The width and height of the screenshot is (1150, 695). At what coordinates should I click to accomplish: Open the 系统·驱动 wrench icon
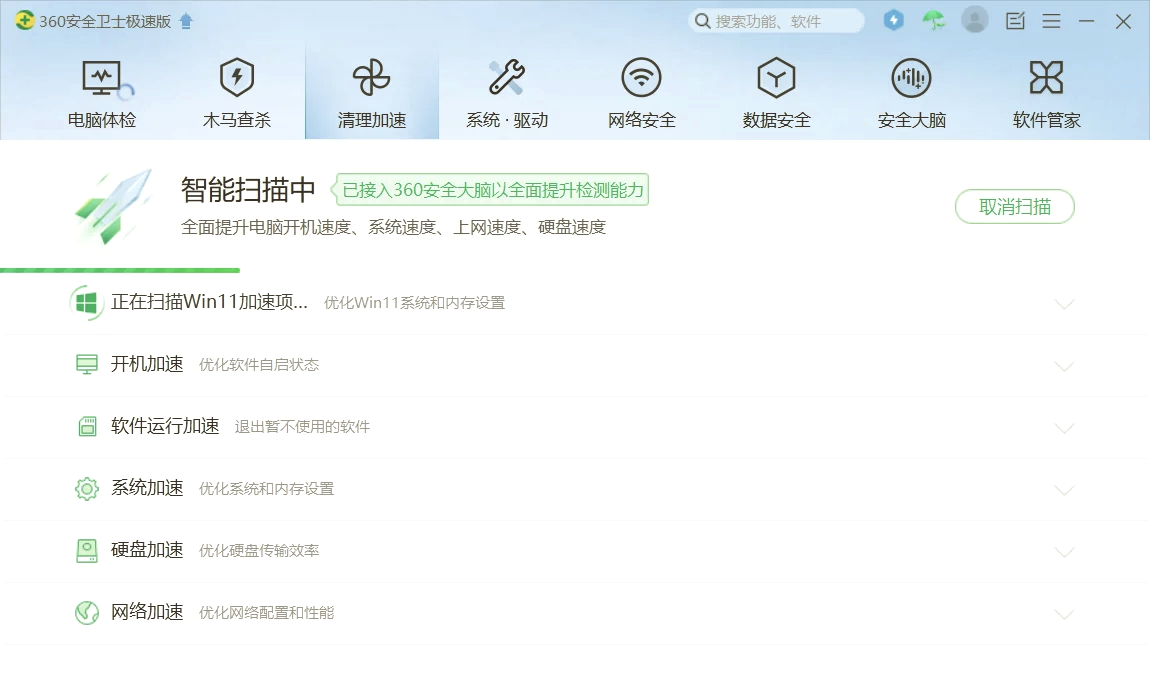point(507,77)
